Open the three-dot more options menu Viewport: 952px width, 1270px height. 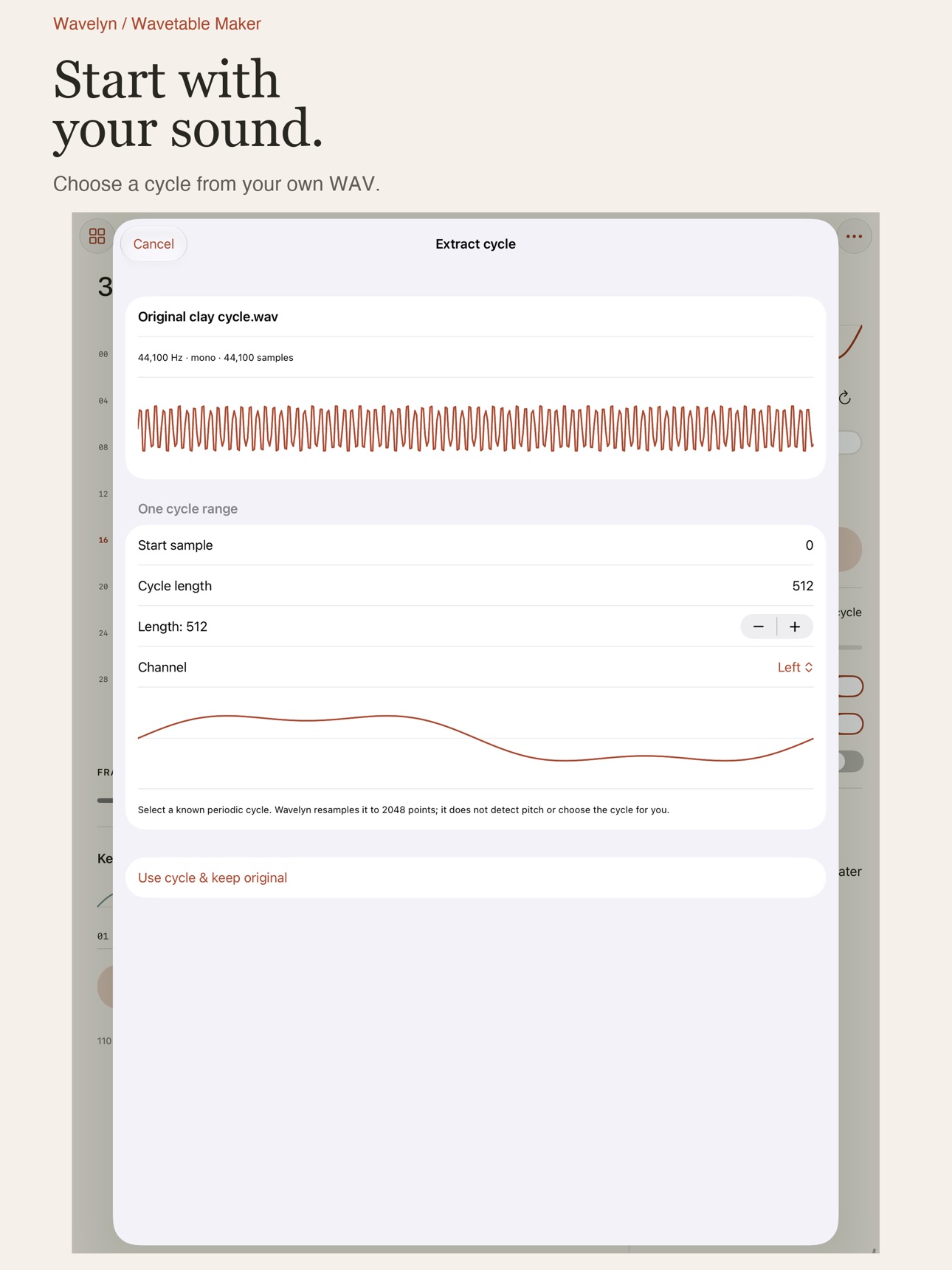coord(854,236)
